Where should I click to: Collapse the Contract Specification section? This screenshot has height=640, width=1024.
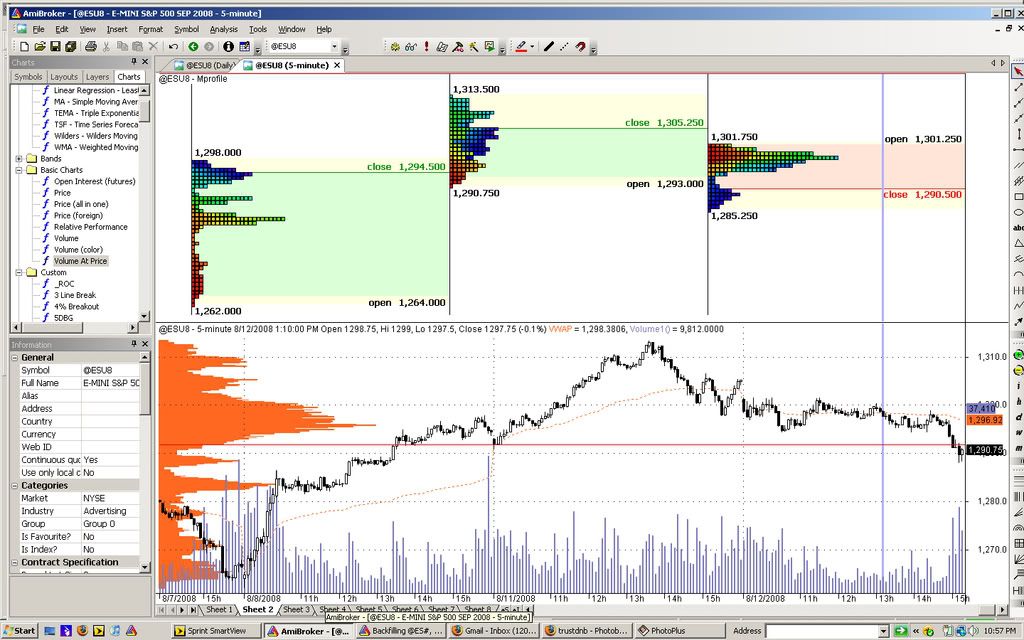point(14,562)
